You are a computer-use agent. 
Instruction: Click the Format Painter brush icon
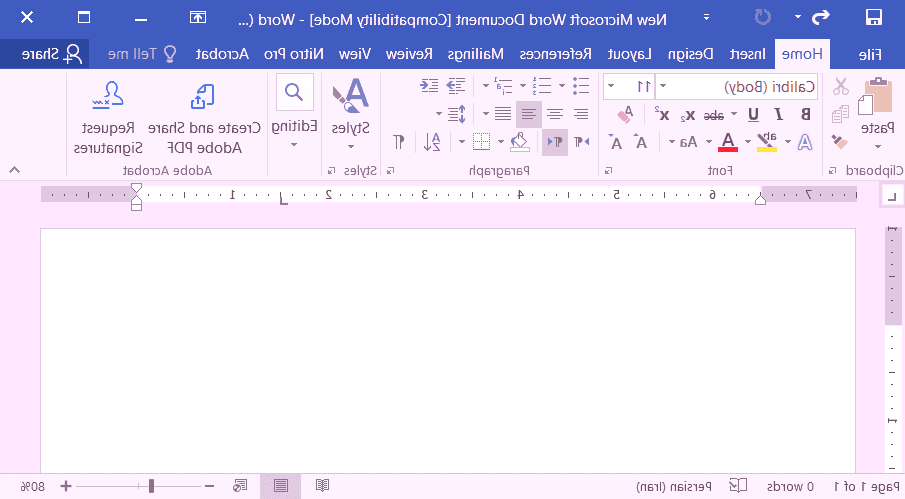pyautogui.click(x=840, y=141)
